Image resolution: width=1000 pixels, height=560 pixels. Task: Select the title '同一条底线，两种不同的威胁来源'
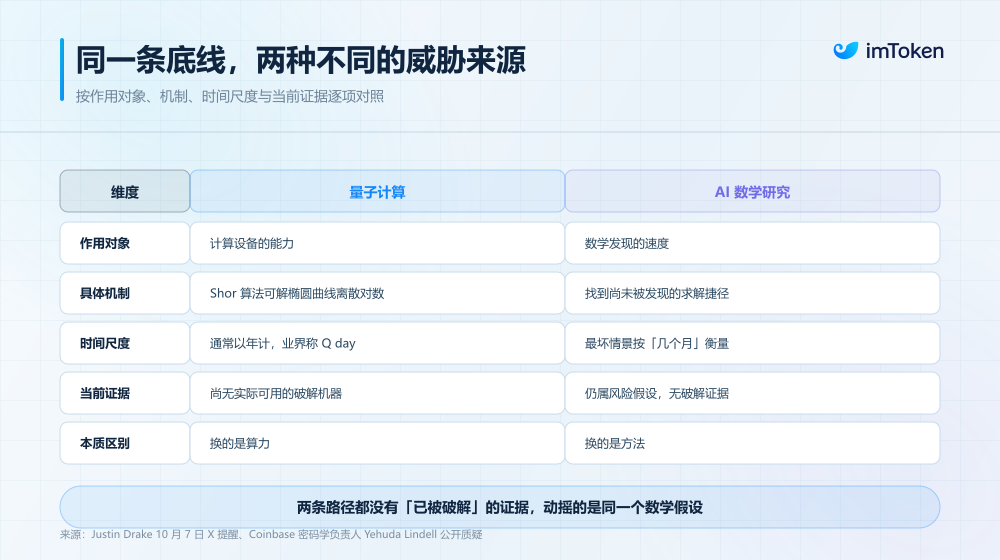(300, 61)
